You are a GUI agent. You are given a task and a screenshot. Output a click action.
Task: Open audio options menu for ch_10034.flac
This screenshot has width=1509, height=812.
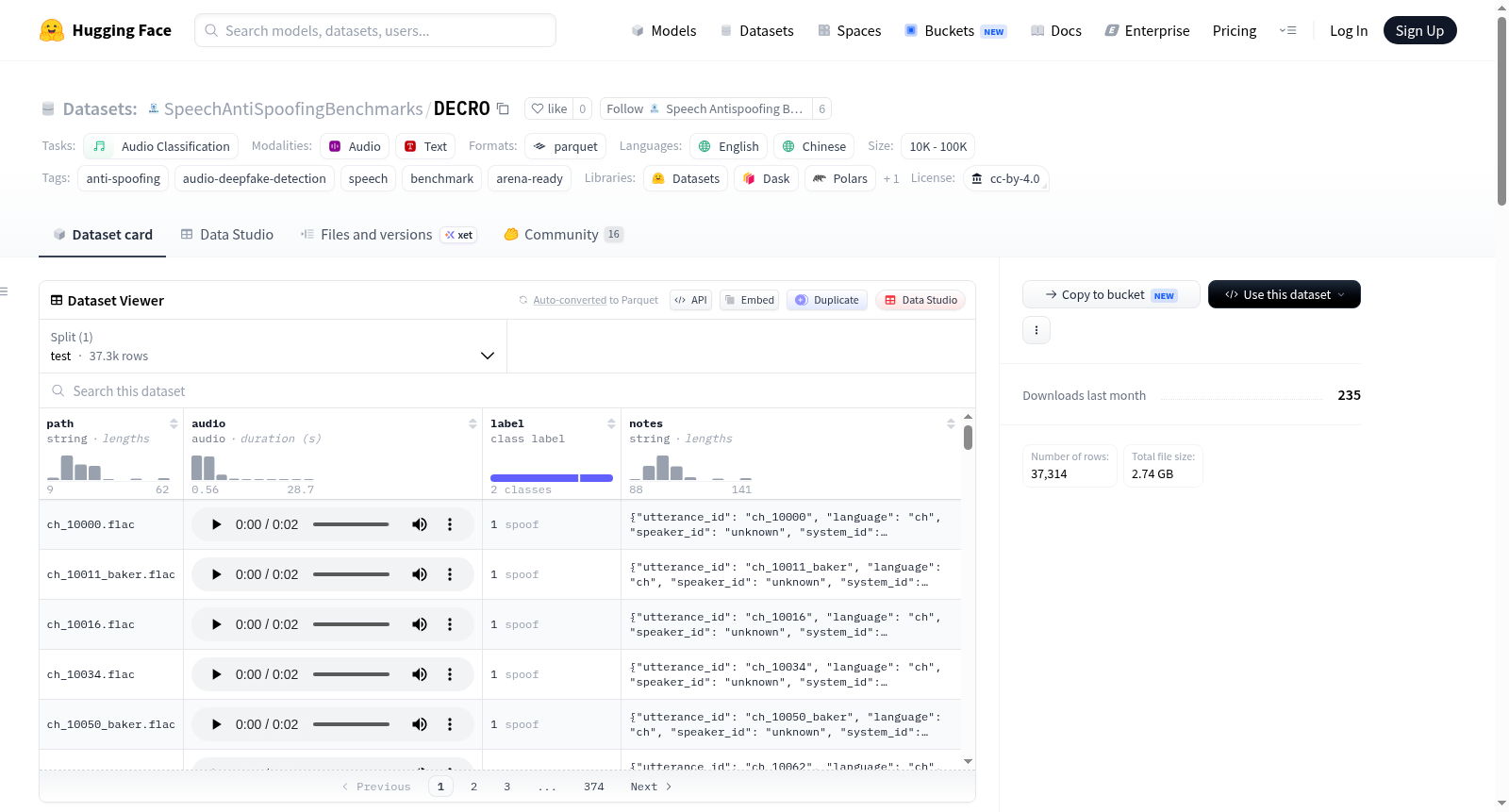[x=450, y=674]
